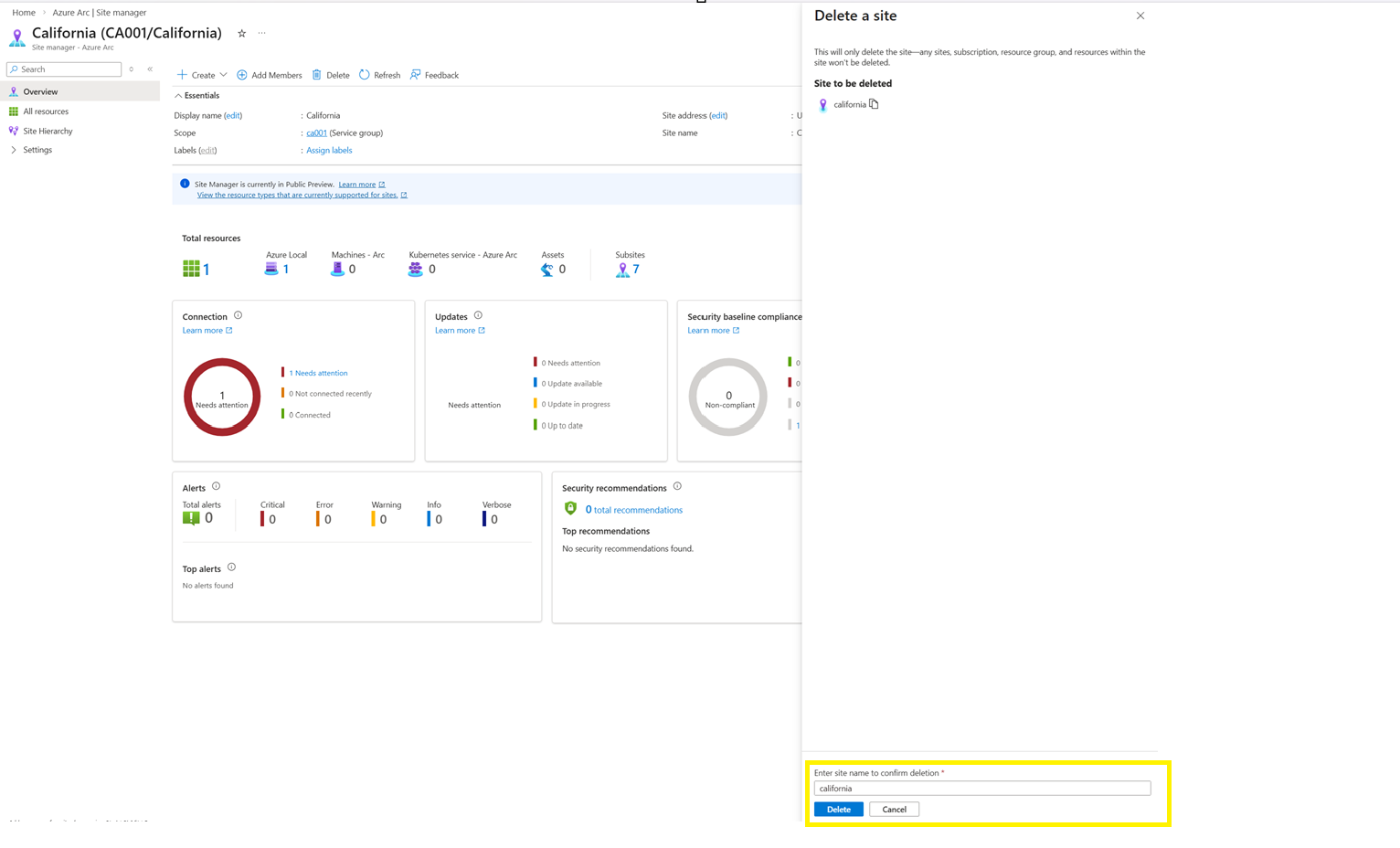
Task: Click the red Connection donut chart
Action: [x=222, y=397]
